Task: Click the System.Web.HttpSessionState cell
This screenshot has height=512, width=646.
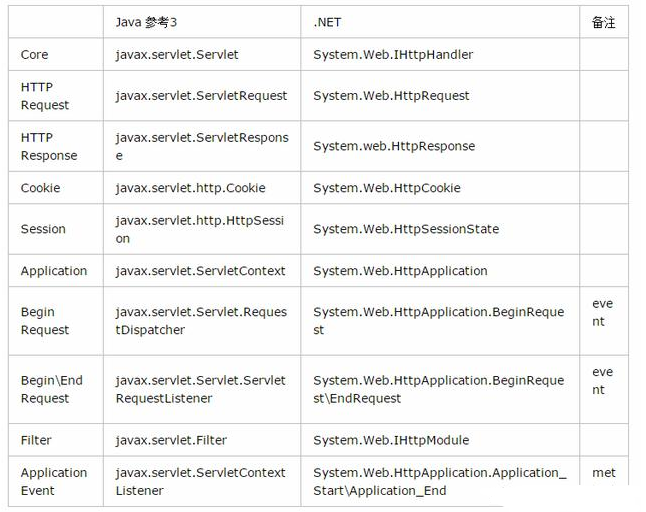Action: click(x=406, y=229)
